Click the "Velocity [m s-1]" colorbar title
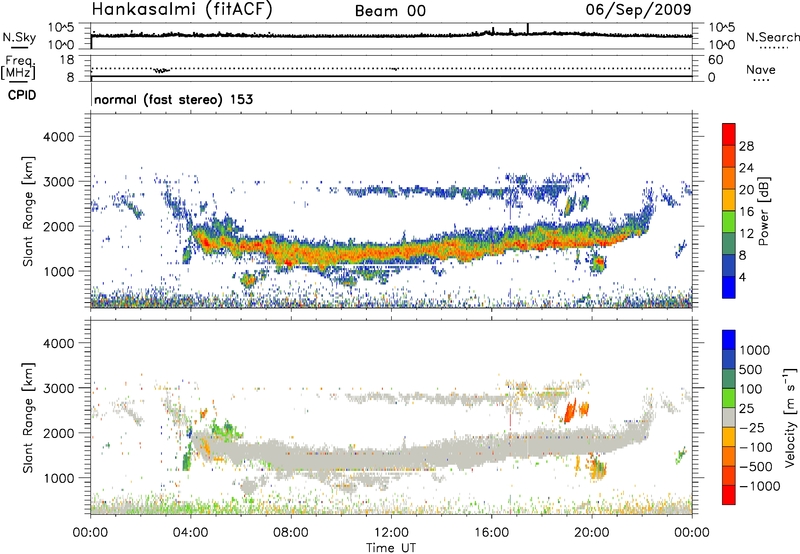The height and width of the screenshot is (554, 800). coord(790,417)
